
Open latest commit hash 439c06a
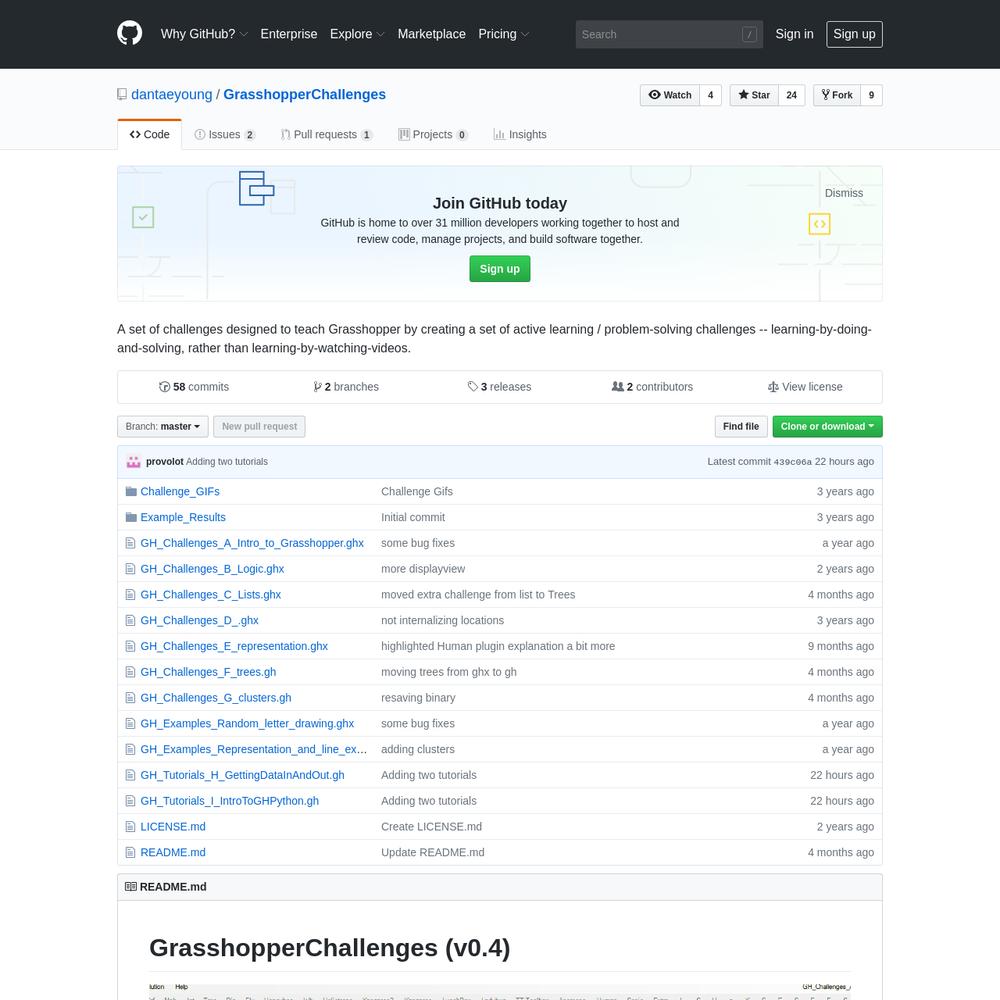tap(793, 462)
